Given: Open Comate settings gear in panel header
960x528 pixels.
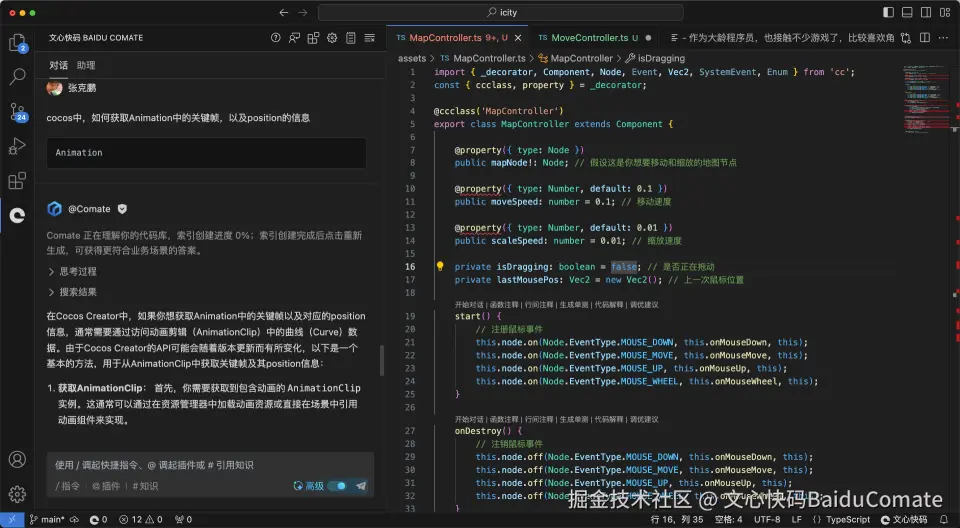Looking at the screenshot, I should (x=332, y=38).
